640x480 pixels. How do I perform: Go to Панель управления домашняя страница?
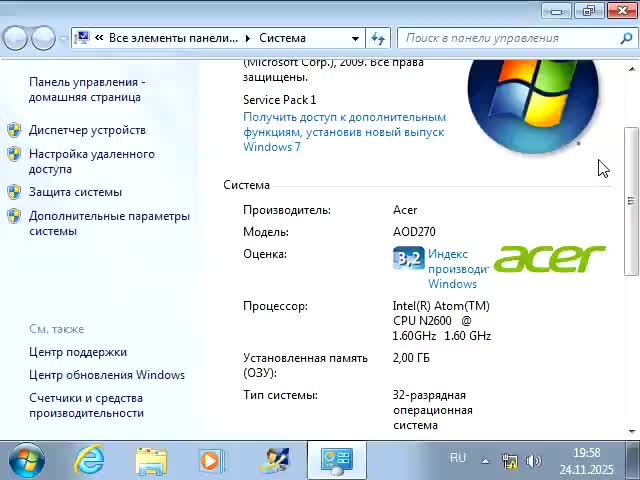(x=86, y=90)
